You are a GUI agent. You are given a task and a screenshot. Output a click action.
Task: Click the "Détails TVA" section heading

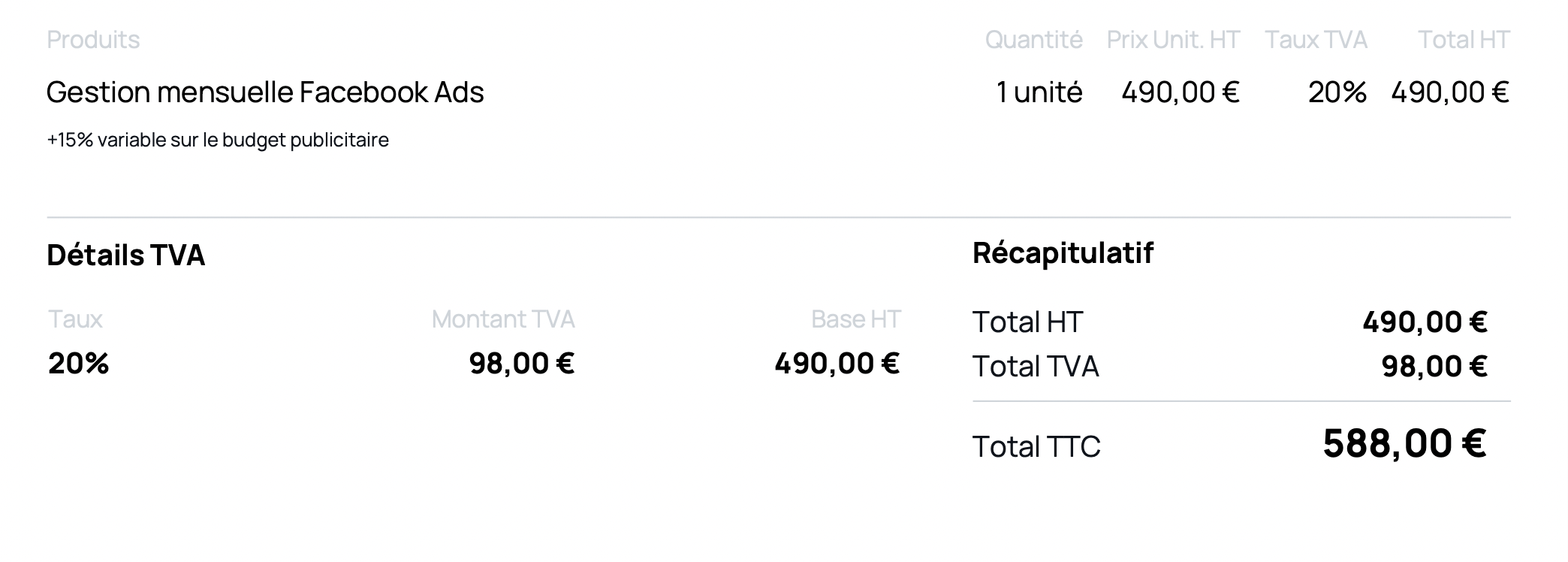tap(126, 255)
